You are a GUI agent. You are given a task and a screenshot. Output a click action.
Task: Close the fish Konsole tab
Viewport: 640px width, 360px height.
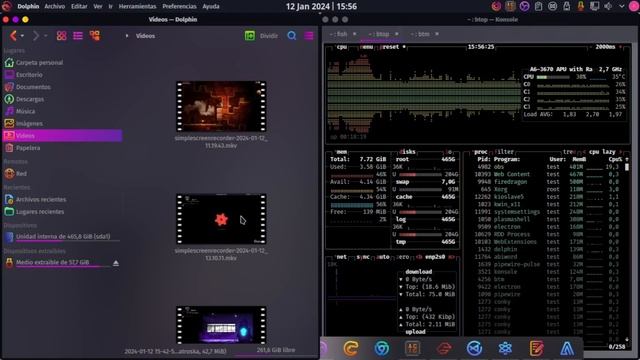click(355, 34)
